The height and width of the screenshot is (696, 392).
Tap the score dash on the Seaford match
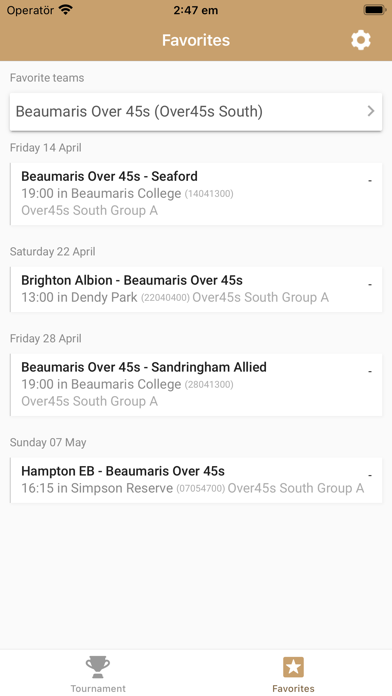(x=370, y=181)
